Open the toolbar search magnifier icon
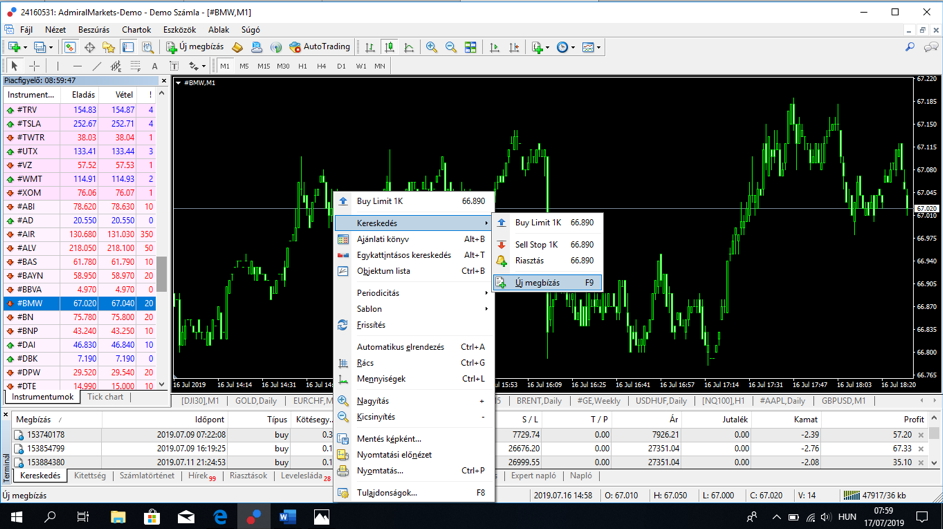Screen dimensions: 943x529 tap(910, 47)
